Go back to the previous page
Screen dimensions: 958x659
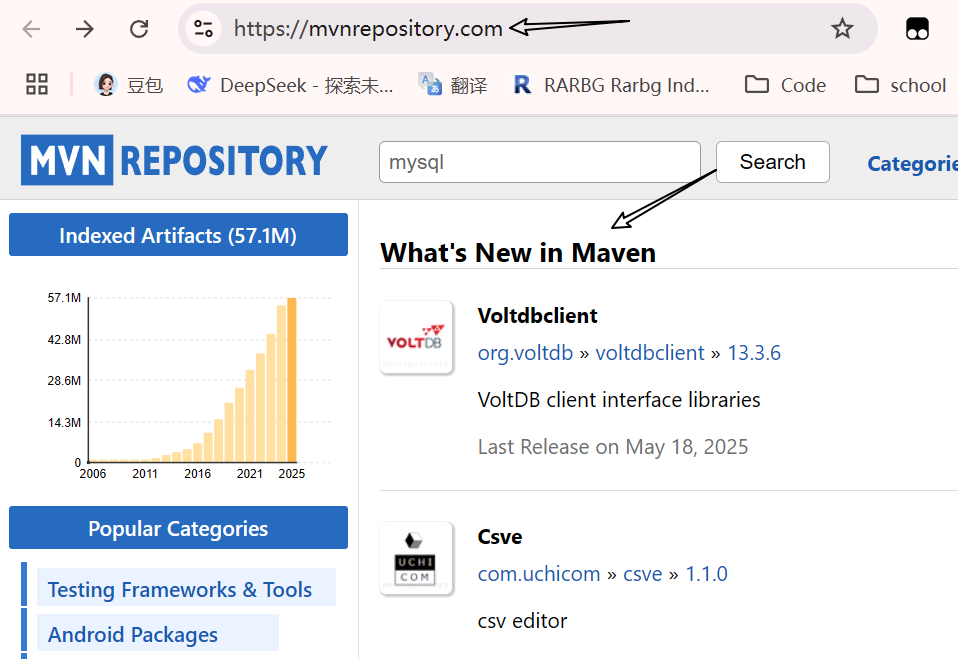click(31, 29)
